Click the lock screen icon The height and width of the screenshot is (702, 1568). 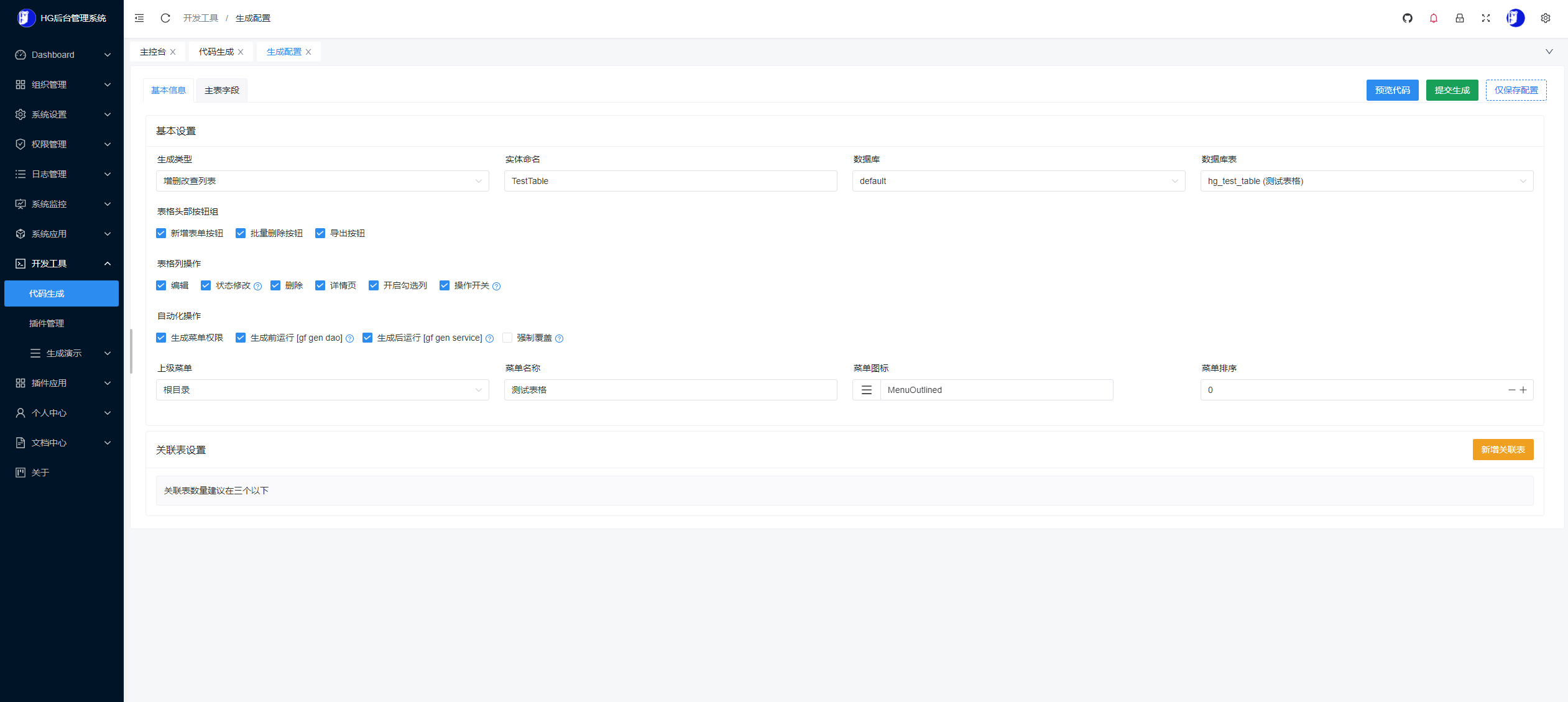(1460, 18)
